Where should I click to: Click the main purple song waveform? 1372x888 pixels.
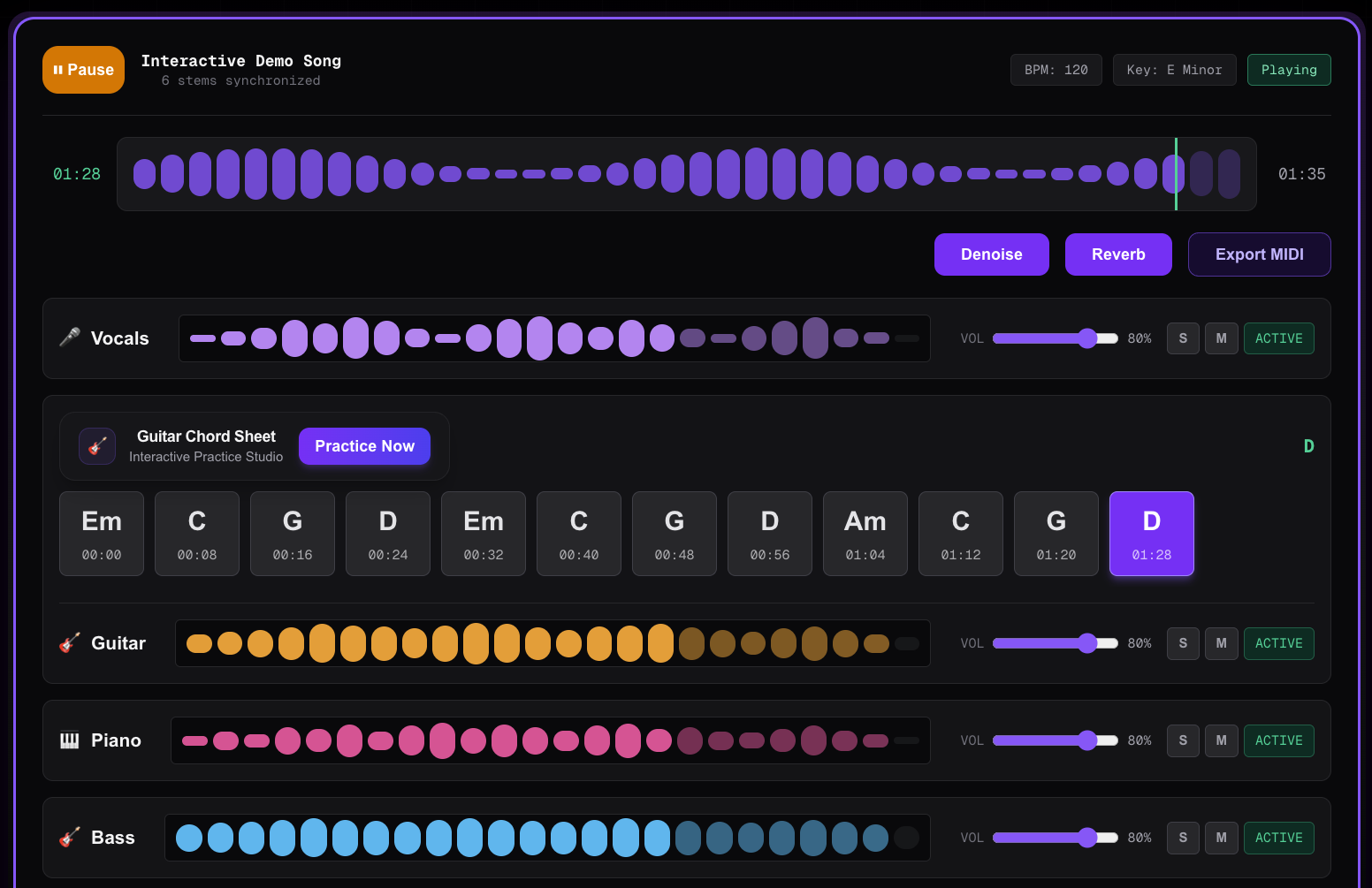687,174
